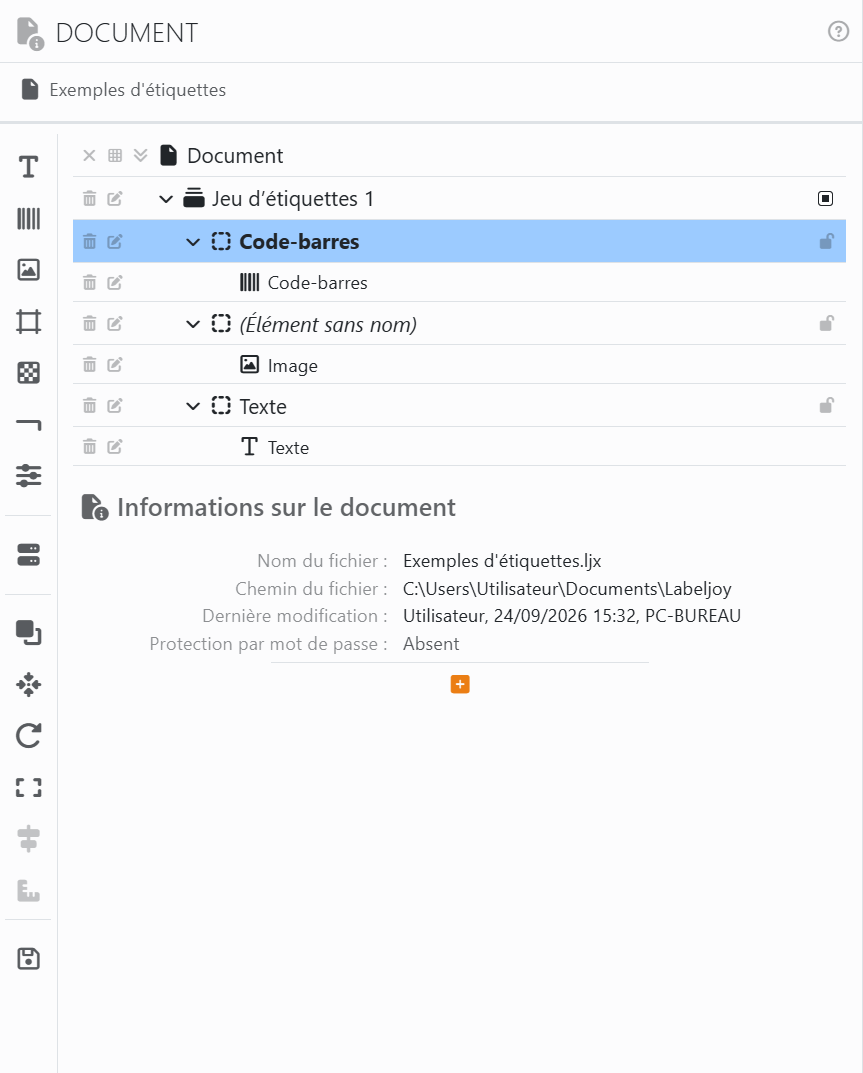Select the Barcode tool in sidebar
The height and width of the screenshot is (1073, 863).
pyautogui.click(x=28, y=218)
